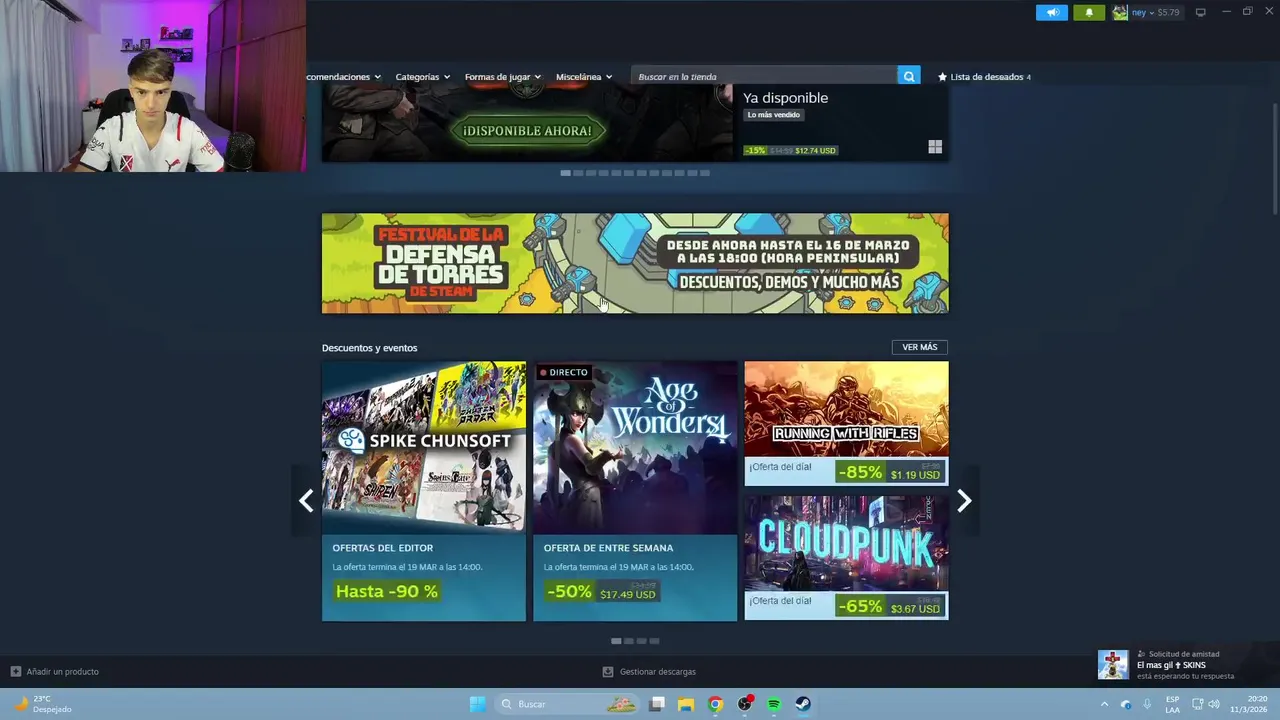Click the Descuentos y eventos heading
This screenshot has width=1280, height=720.
tap(369, 348)
